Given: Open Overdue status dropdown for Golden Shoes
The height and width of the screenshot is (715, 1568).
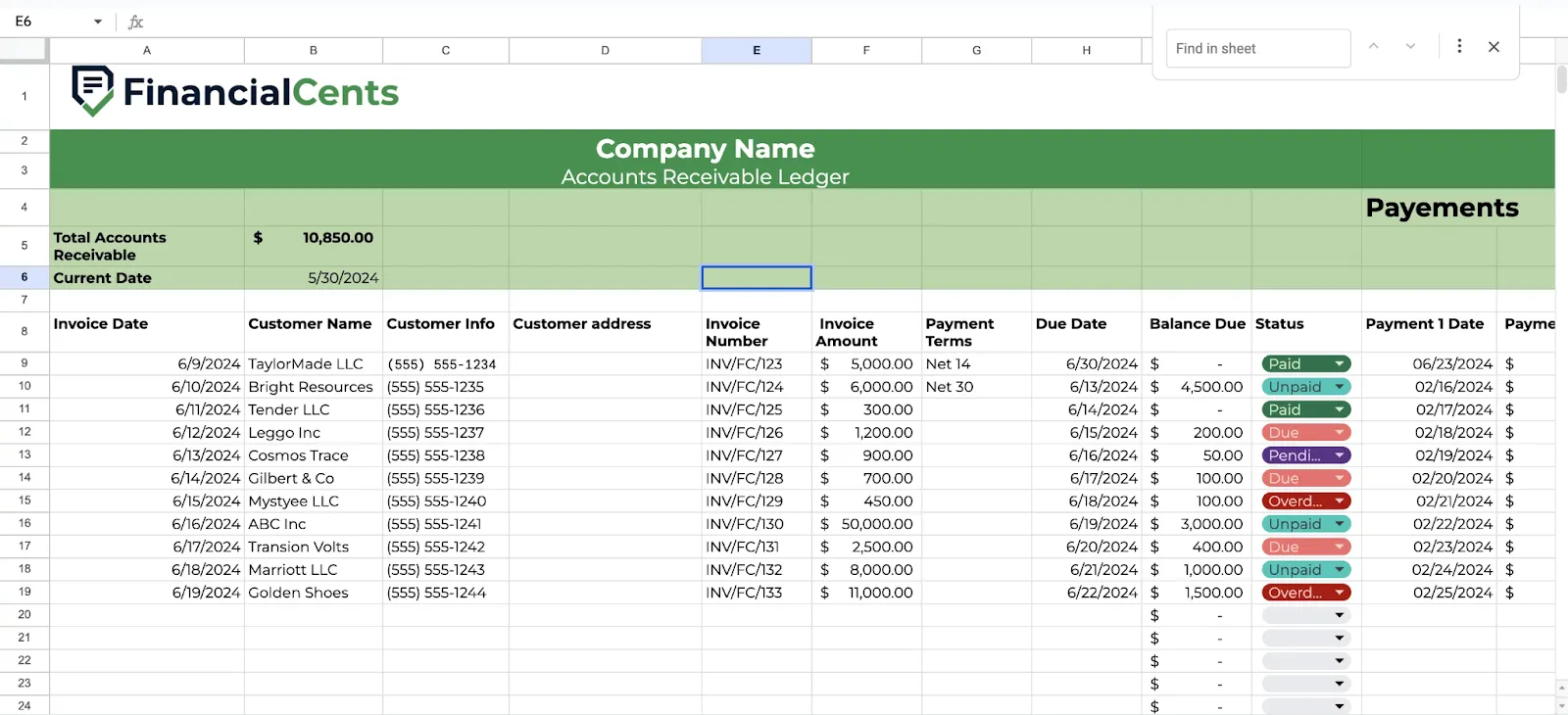Looking at the screenshot, I should [1339, 593].
